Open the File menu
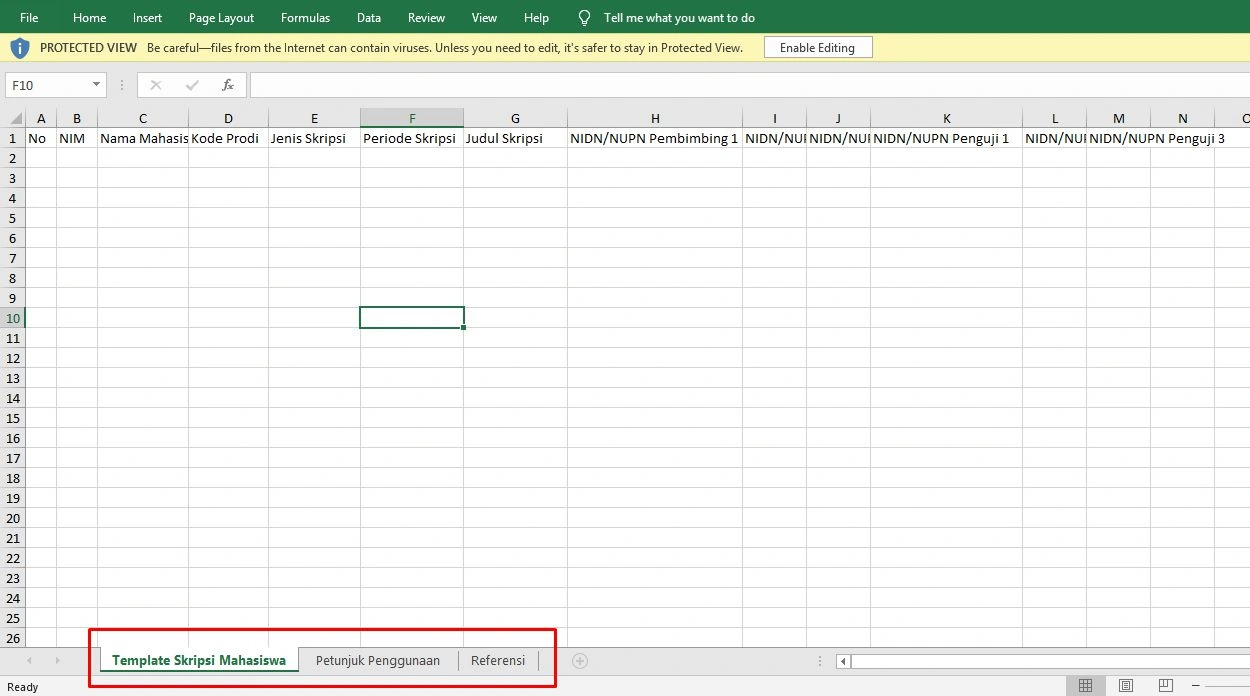Screen dimensions: 1250x696 [29, 18]
